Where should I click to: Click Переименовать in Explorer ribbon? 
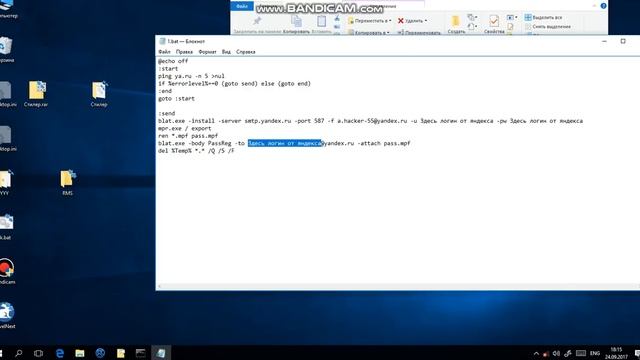coord(419,32)
